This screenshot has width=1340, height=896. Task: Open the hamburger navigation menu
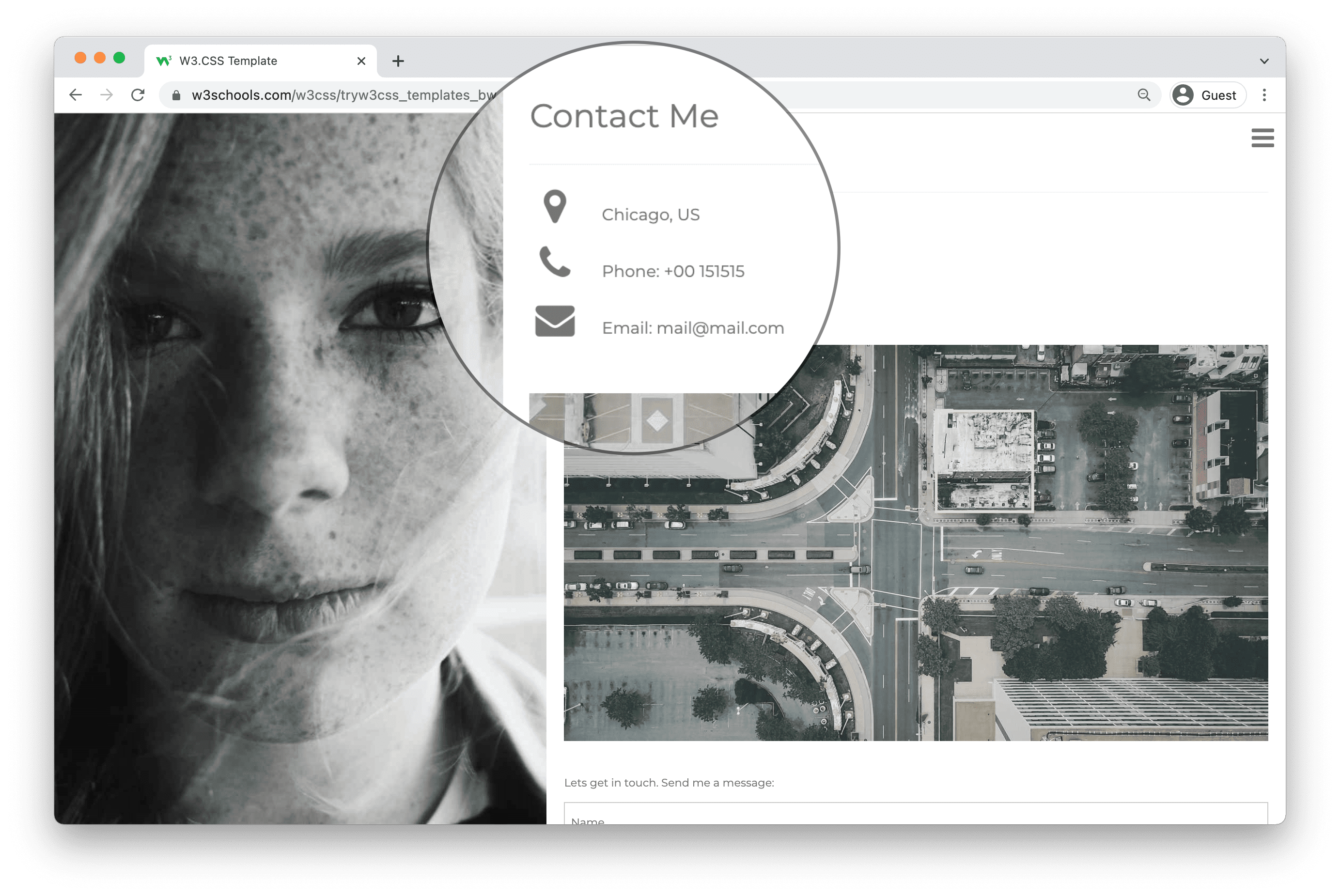[1263, 138]
